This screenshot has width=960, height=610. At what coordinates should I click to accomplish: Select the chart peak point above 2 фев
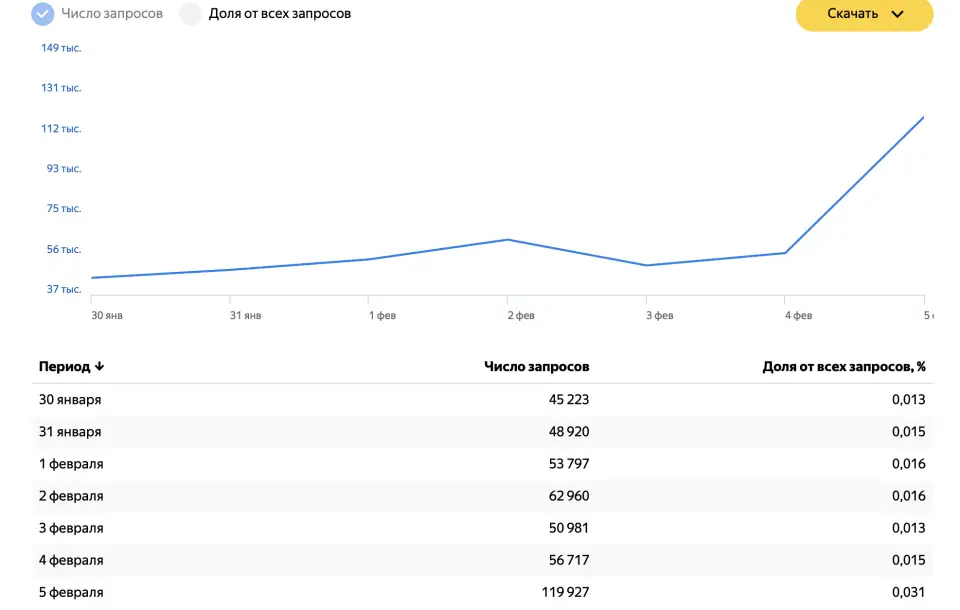click(507, 240)
